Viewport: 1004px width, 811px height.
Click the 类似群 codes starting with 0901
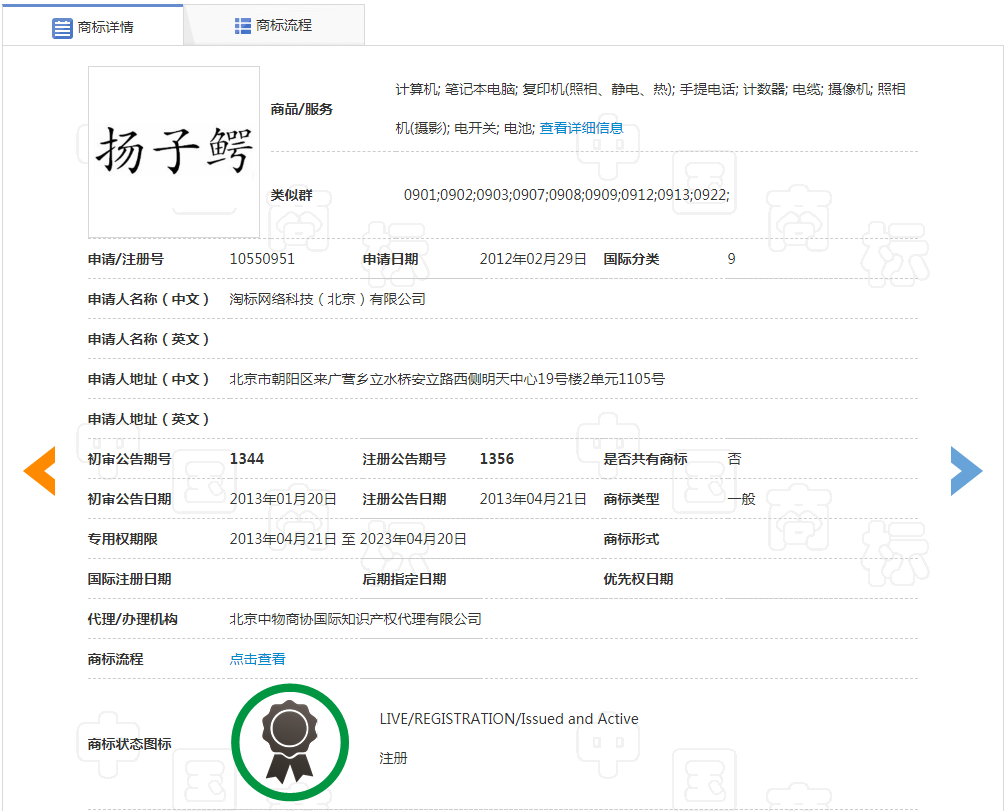(566, 195)
